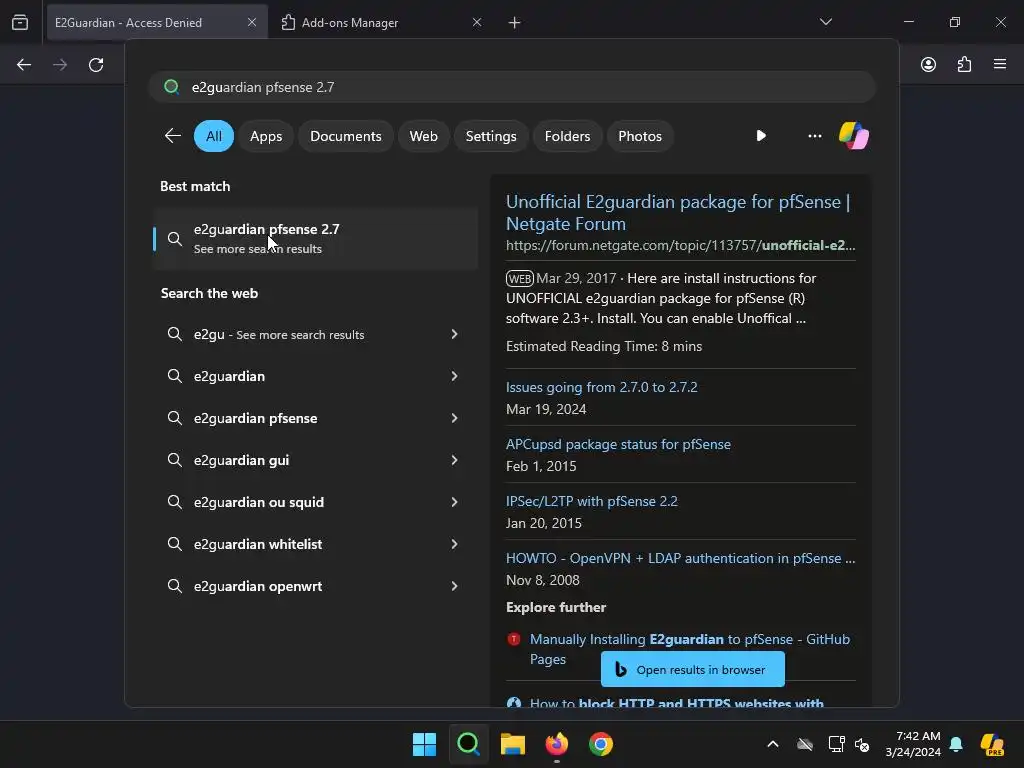
Task: Open the notification bell icon
Action: 956,744
